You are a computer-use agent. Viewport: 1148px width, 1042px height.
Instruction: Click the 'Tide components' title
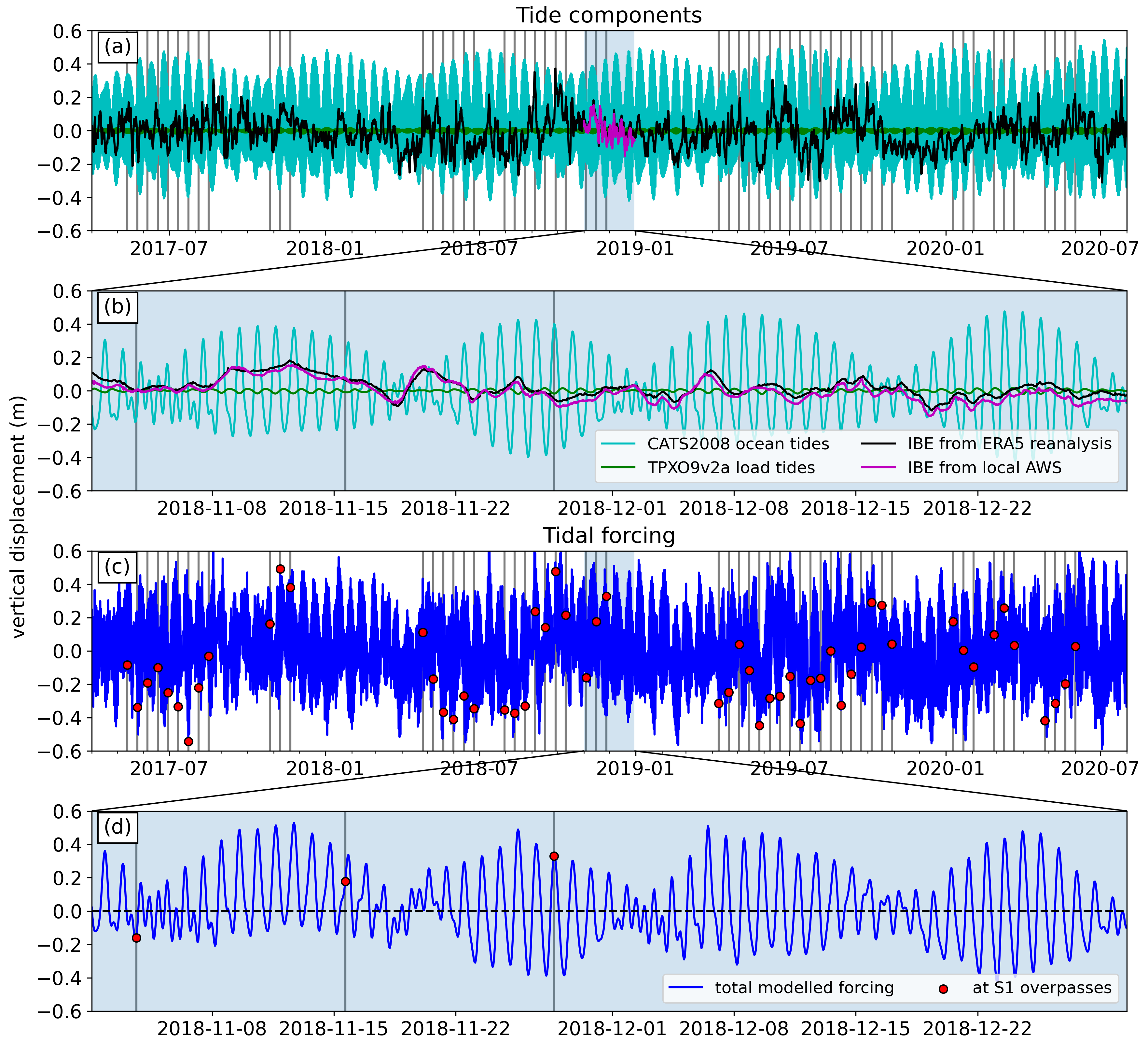609,15
